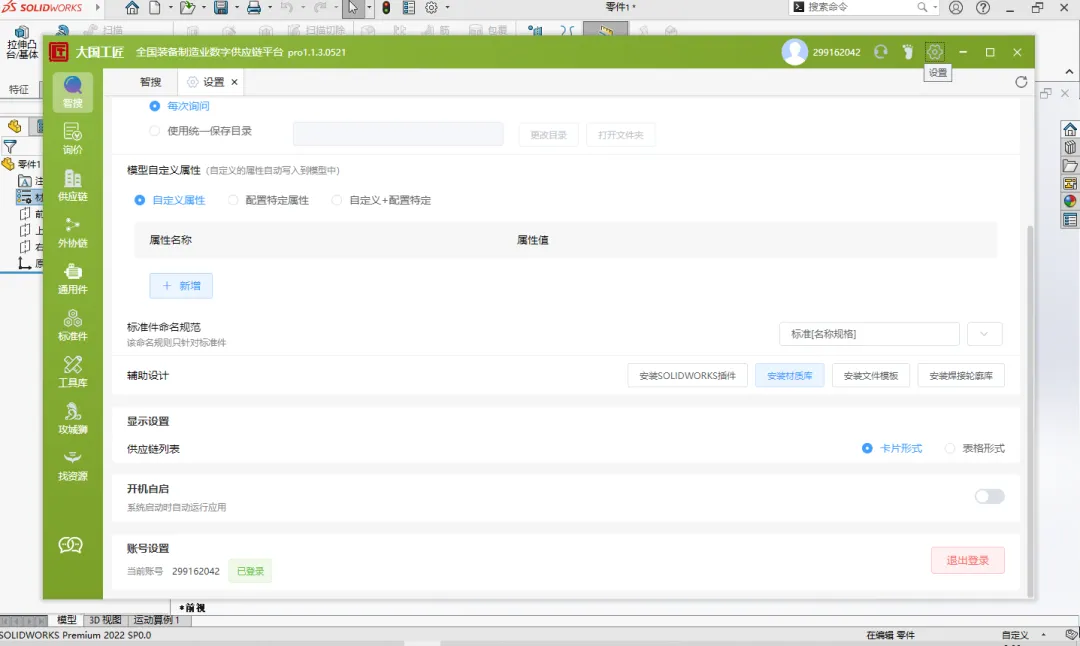Switch to 运动算例 1 tab
1080x646 pixels.
(x=156, y=620)
